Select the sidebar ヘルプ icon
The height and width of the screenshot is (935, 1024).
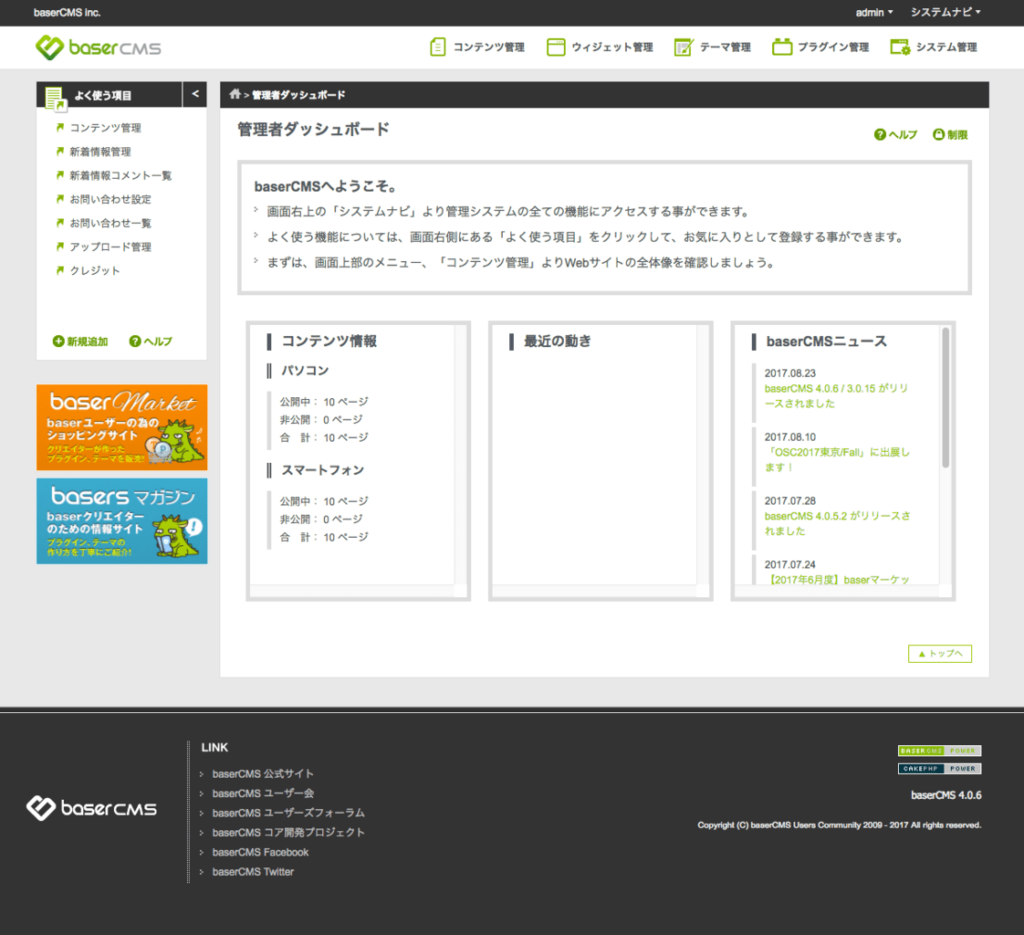point(137,341)
